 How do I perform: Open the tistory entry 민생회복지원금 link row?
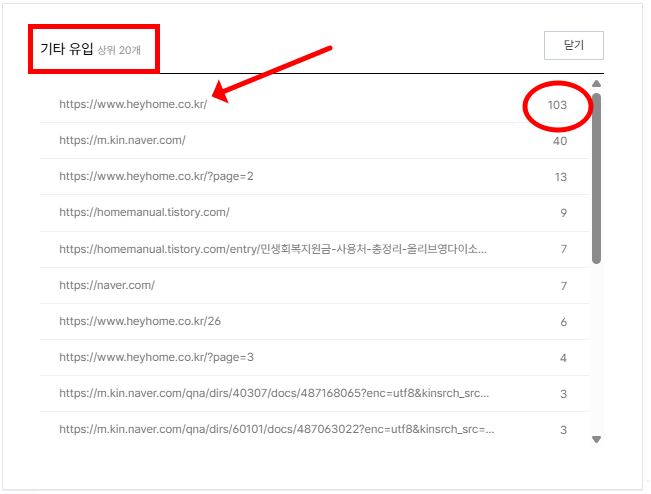pyautogui.click(x=314, y=249)
